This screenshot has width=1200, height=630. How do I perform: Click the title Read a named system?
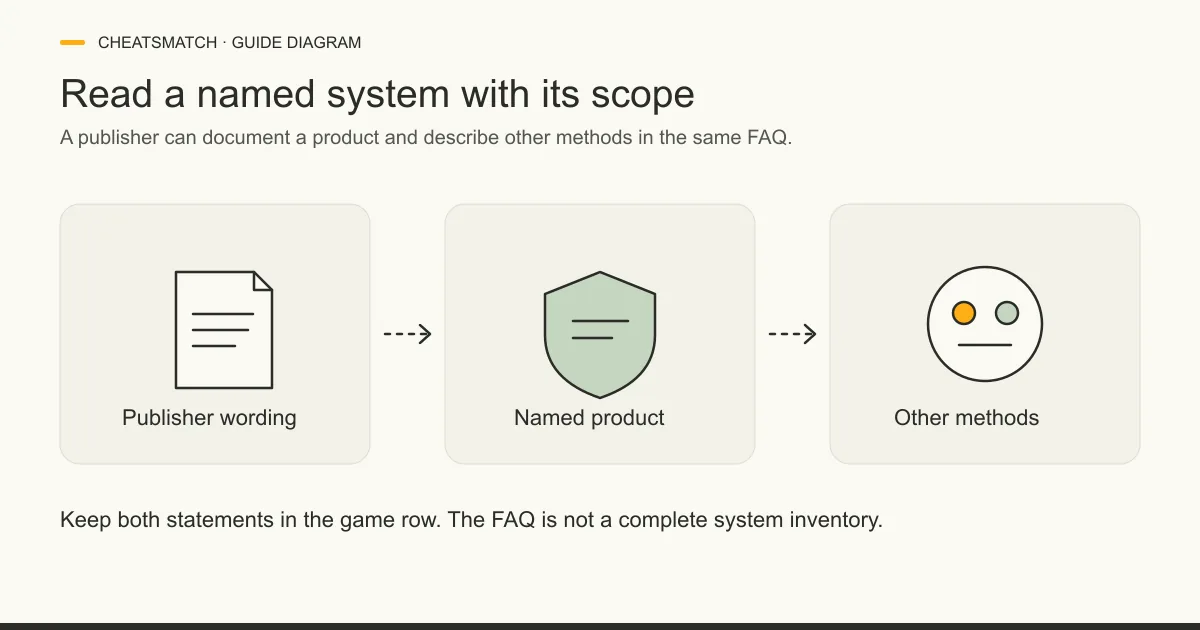[x=377, y=94]
